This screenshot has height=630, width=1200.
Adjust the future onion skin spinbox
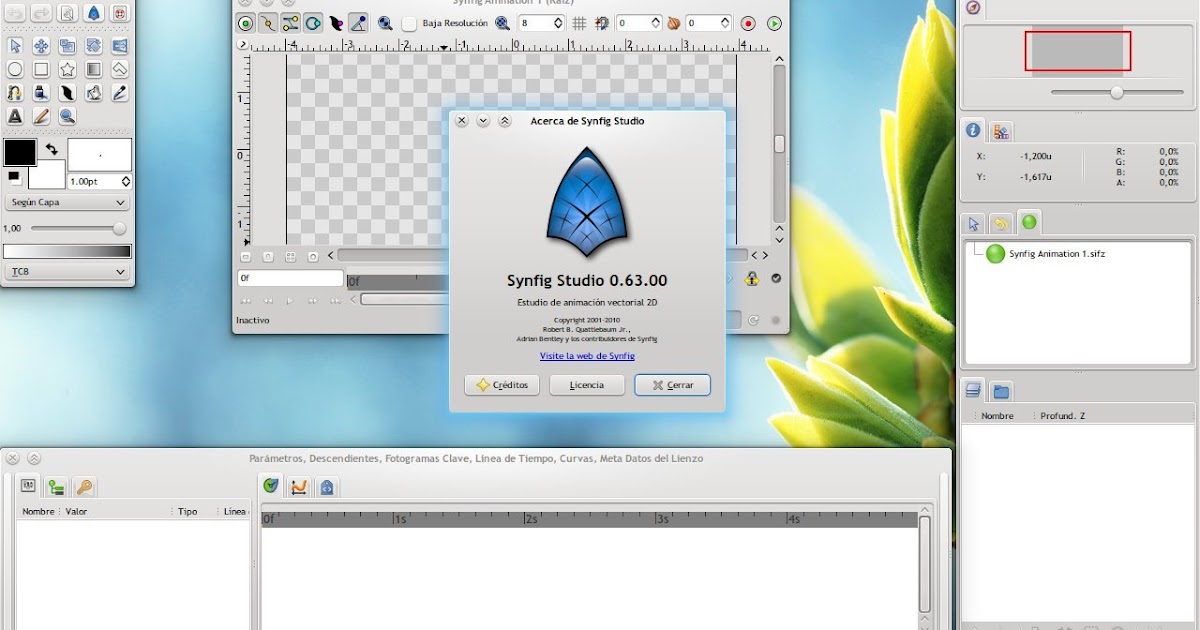[x=709, y=23]
